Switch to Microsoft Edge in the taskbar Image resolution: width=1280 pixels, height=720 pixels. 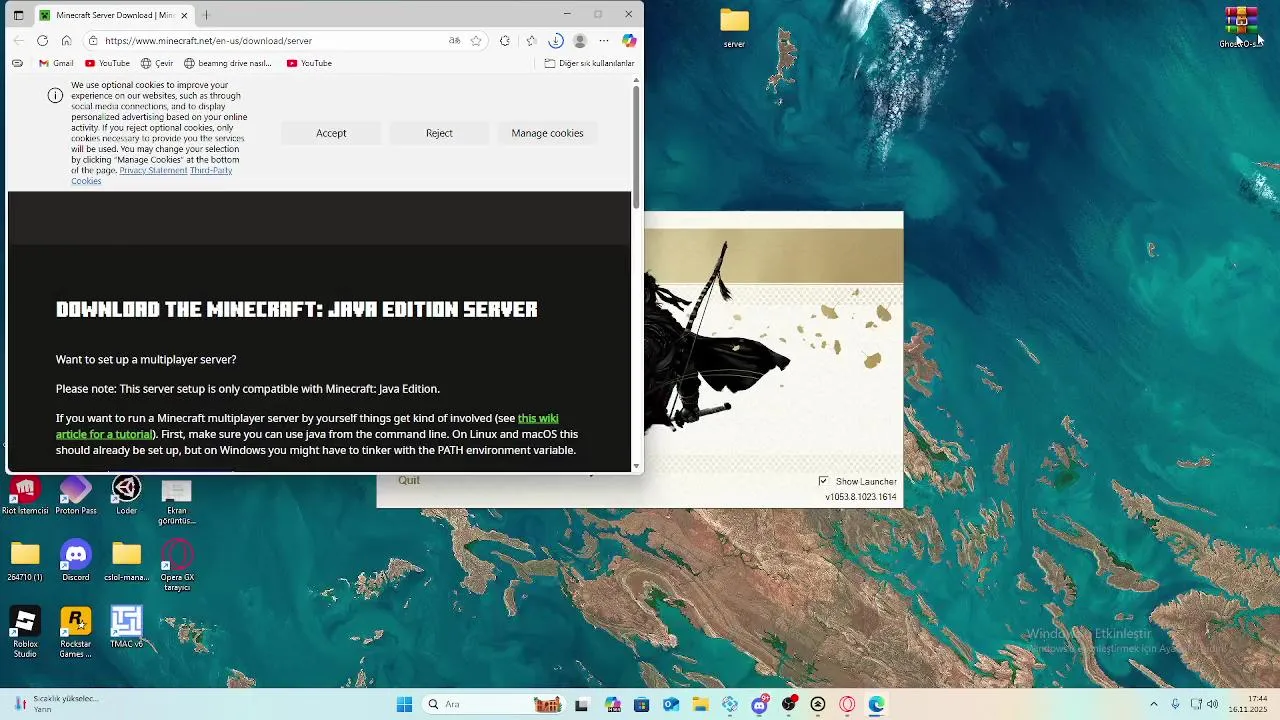click(876, 705)
